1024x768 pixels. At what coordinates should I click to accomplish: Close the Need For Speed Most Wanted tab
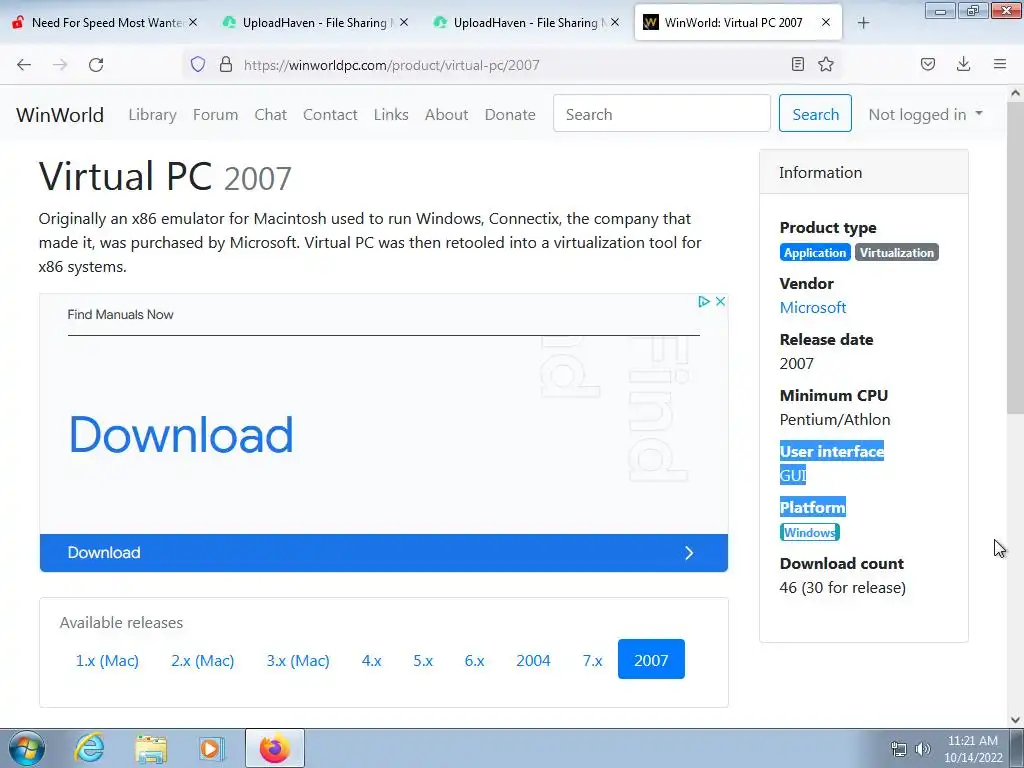click(x=193, y=22)
